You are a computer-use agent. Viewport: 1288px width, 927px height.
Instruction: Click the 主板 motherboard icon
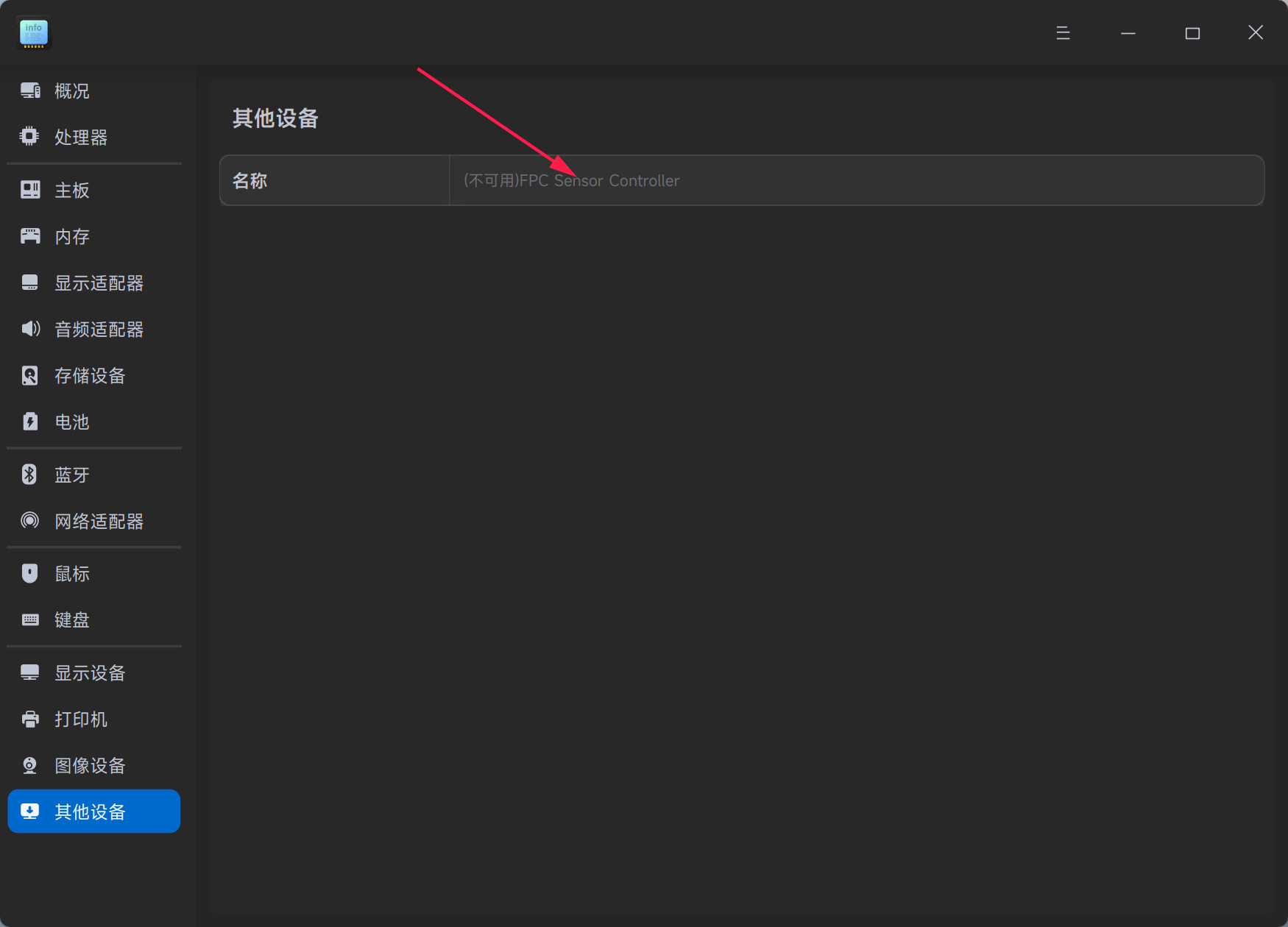click(29, 190)
